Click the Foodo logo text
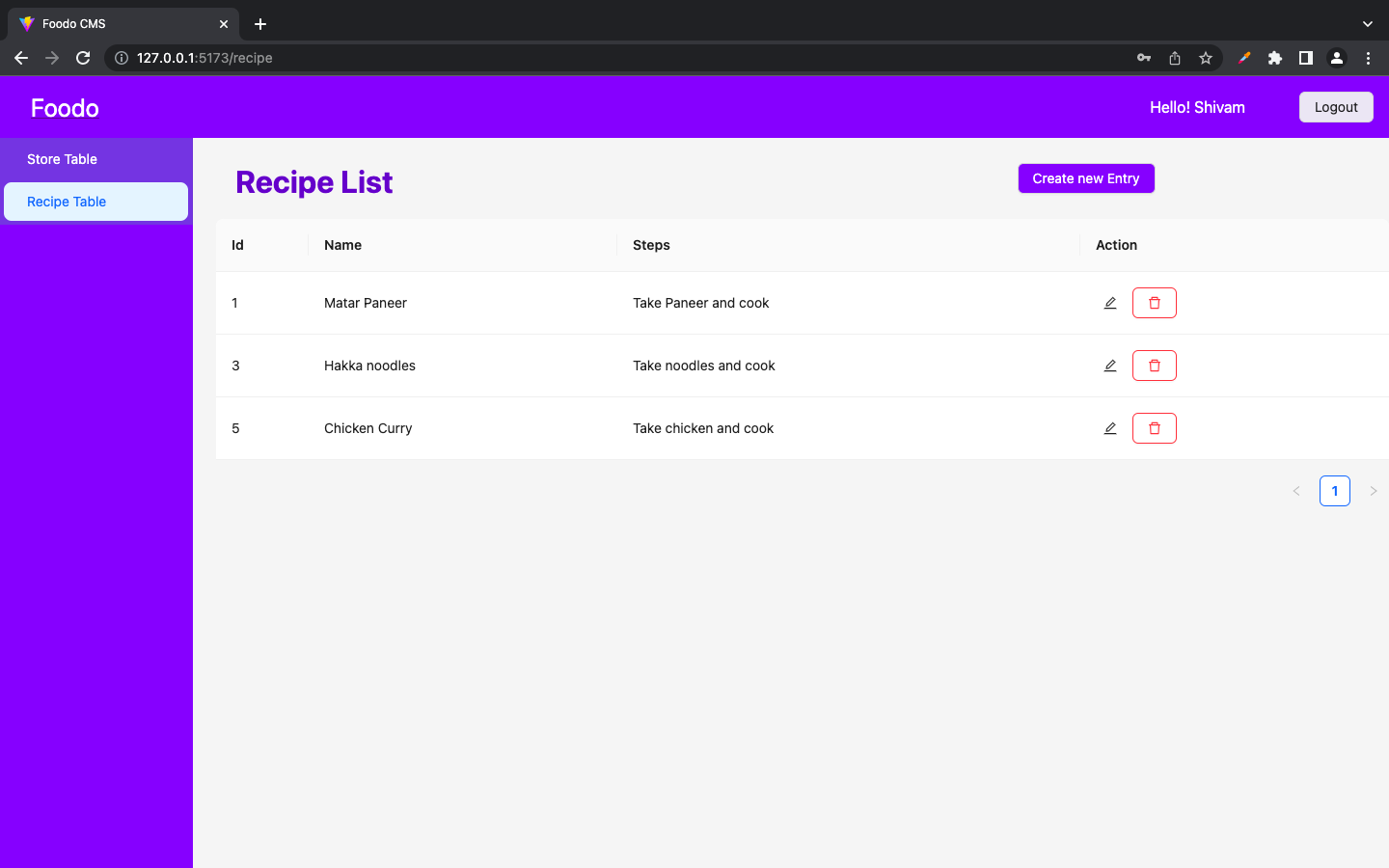Viewport: 1389px width, 868px height. tap(65, 108)
